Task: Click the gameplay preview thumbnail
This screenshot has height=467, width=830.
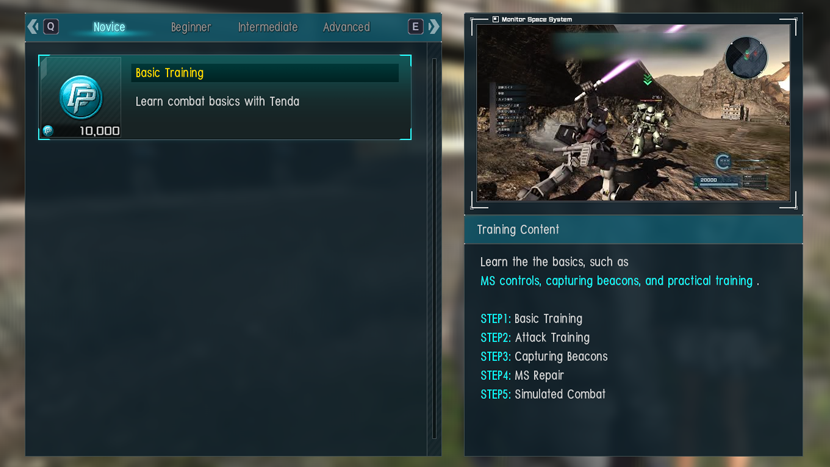Action: pyautogui.click(x=633, y=112)
